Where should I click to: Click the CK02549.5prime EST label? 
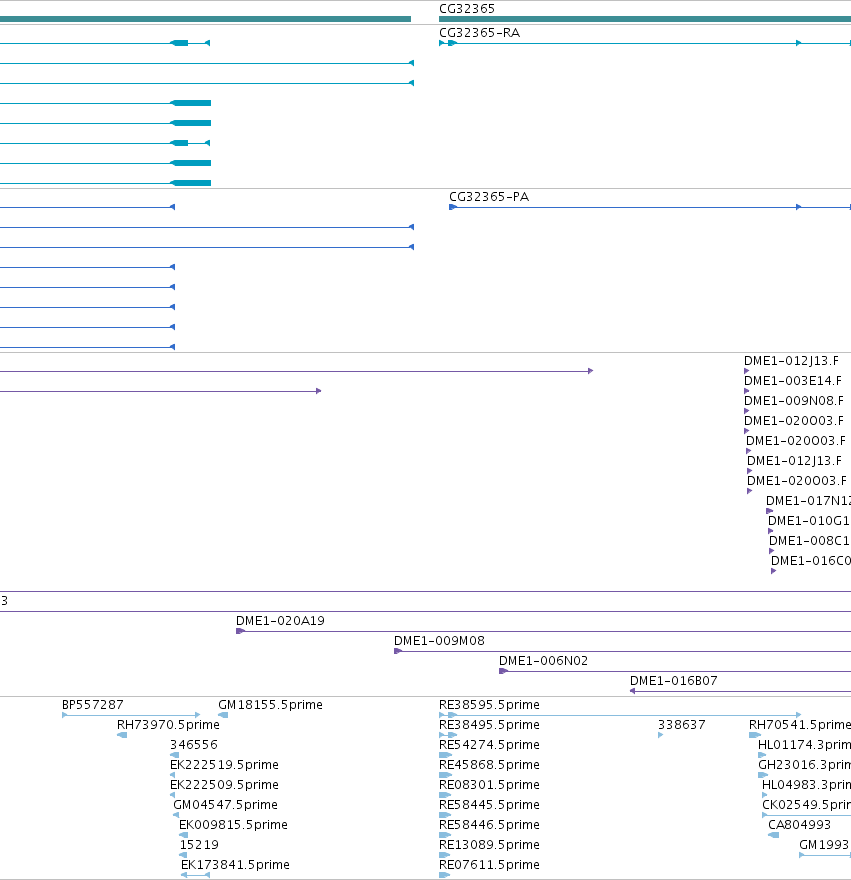tap(806, 805)
